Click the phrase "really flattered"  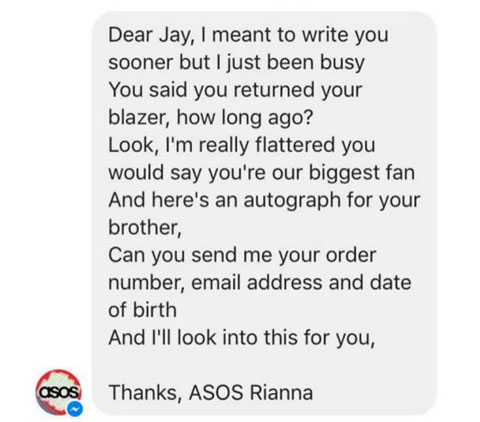pos(266,145)
